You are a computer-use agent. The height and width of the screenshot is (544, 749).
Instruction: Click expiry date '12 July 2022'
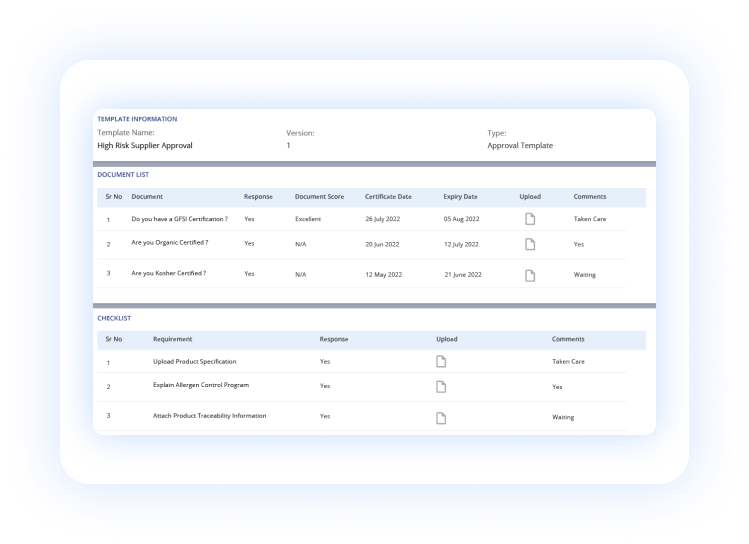(461, 244)
